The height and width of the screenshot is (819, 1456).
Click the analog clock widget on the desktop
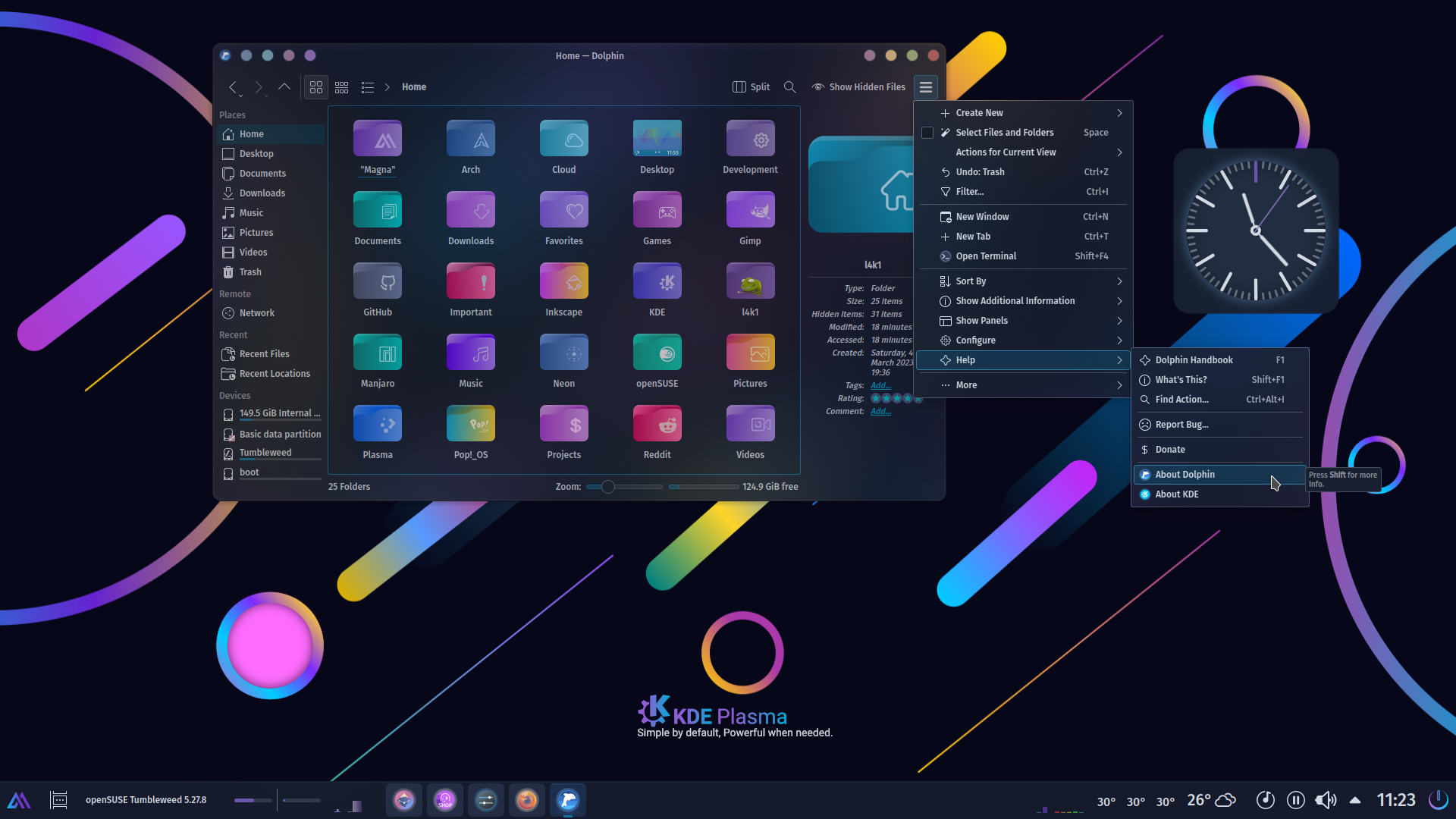click(1256, 231)
